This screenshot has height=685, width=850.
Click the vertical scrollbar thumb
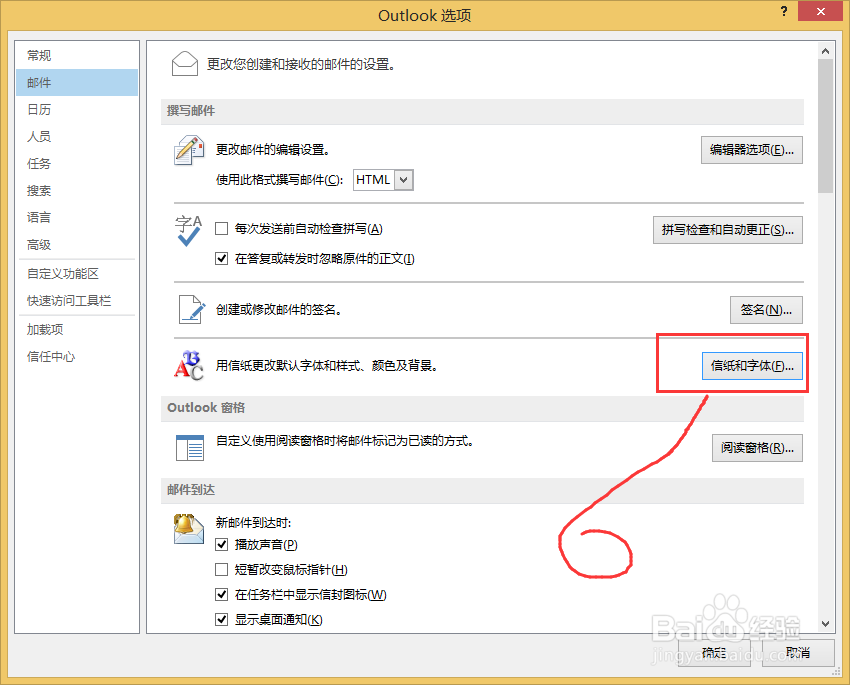[x=825, y=126]
